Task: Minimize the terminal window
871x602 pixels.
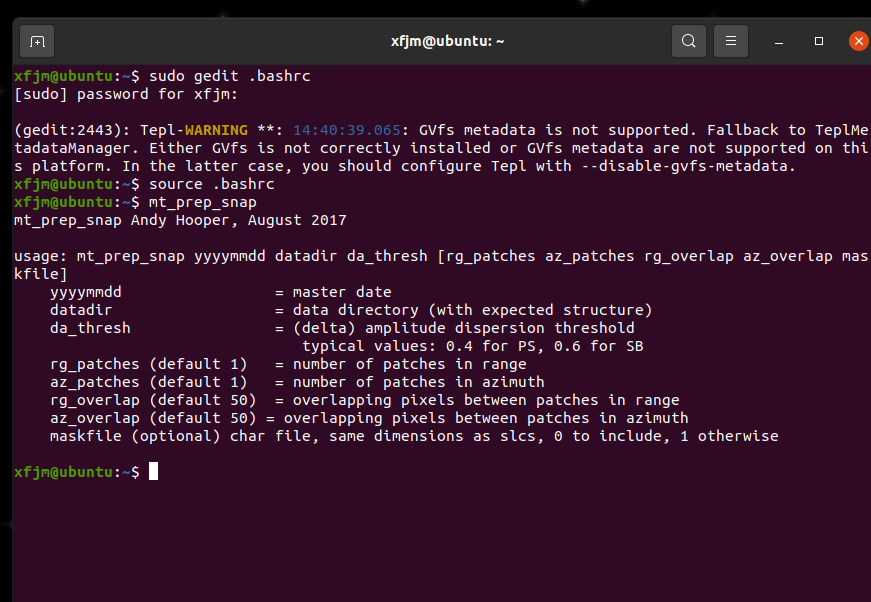Action: (779, 42)
